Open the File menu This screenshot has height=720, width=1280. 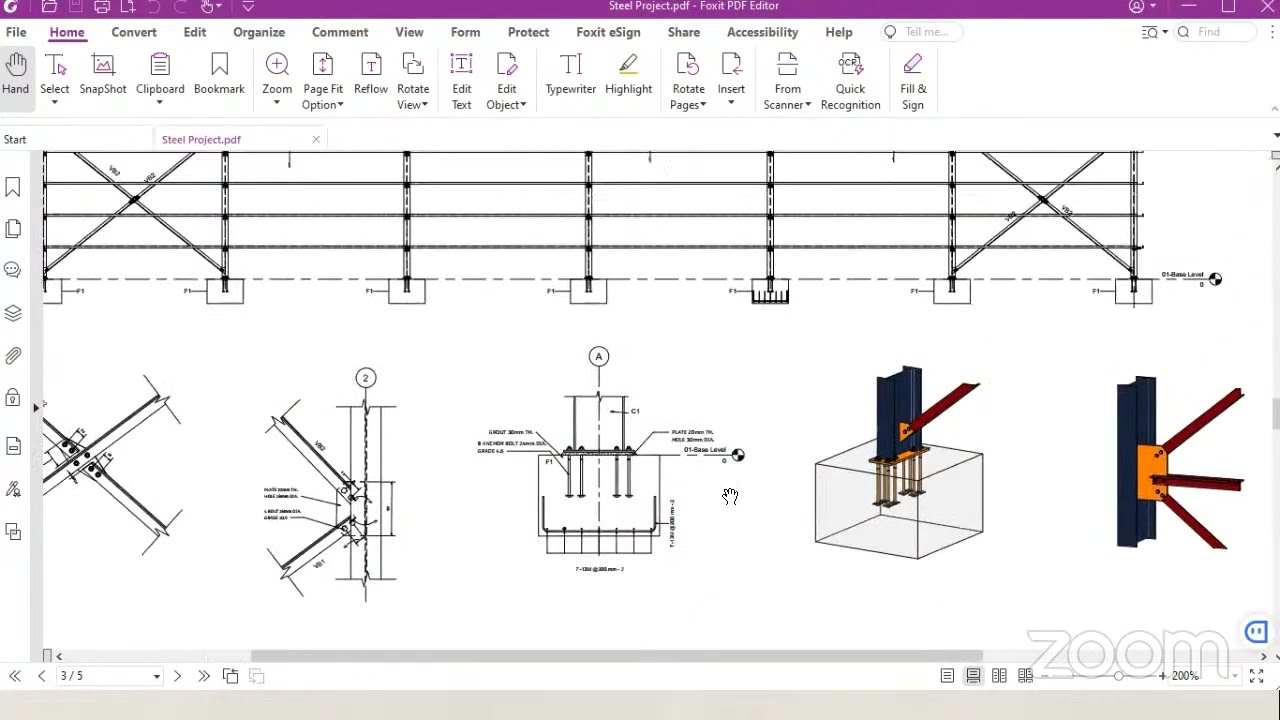click(16, 32)
